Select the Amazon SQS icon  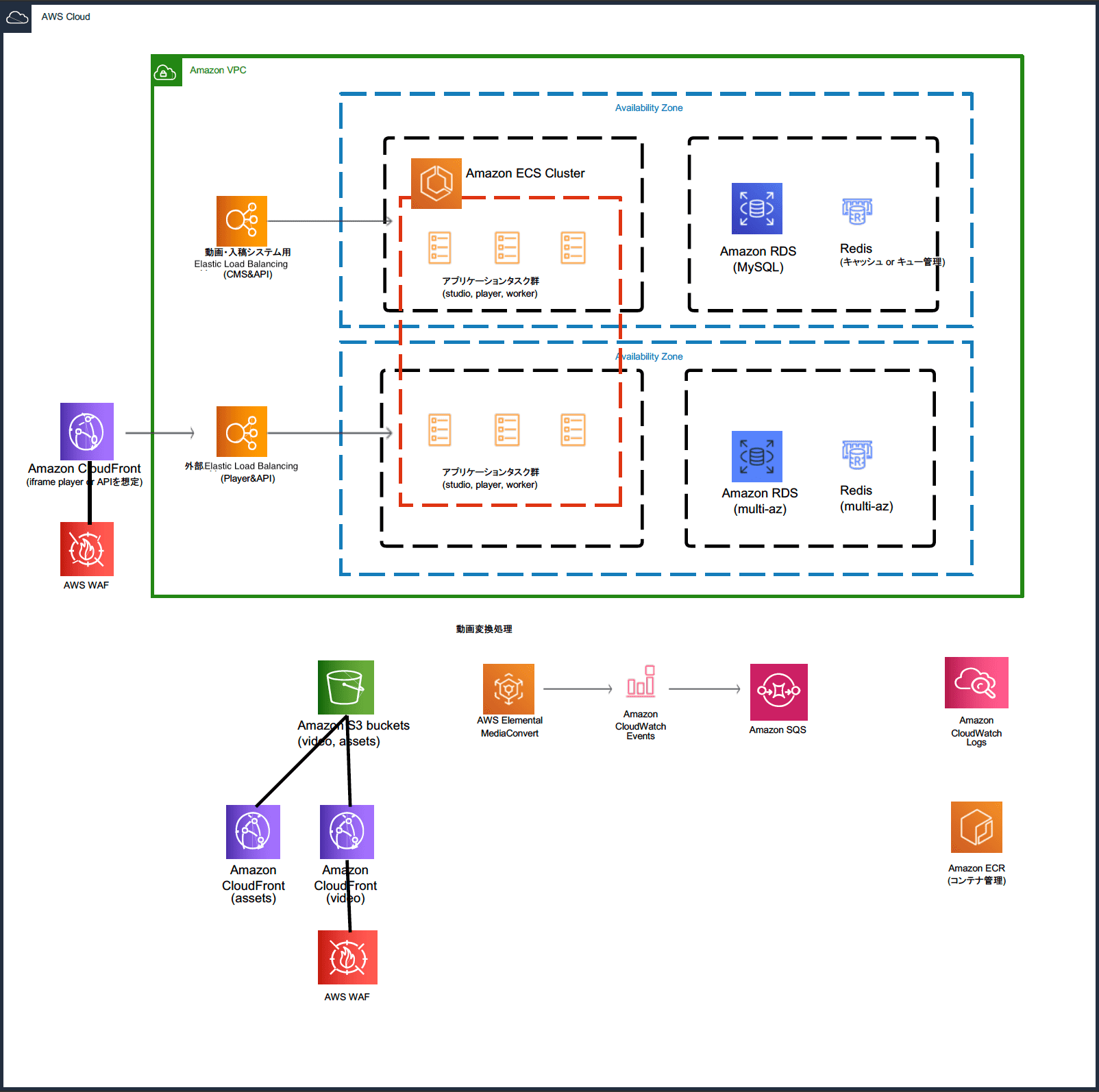pyautogui.click(x=779, y=692)
